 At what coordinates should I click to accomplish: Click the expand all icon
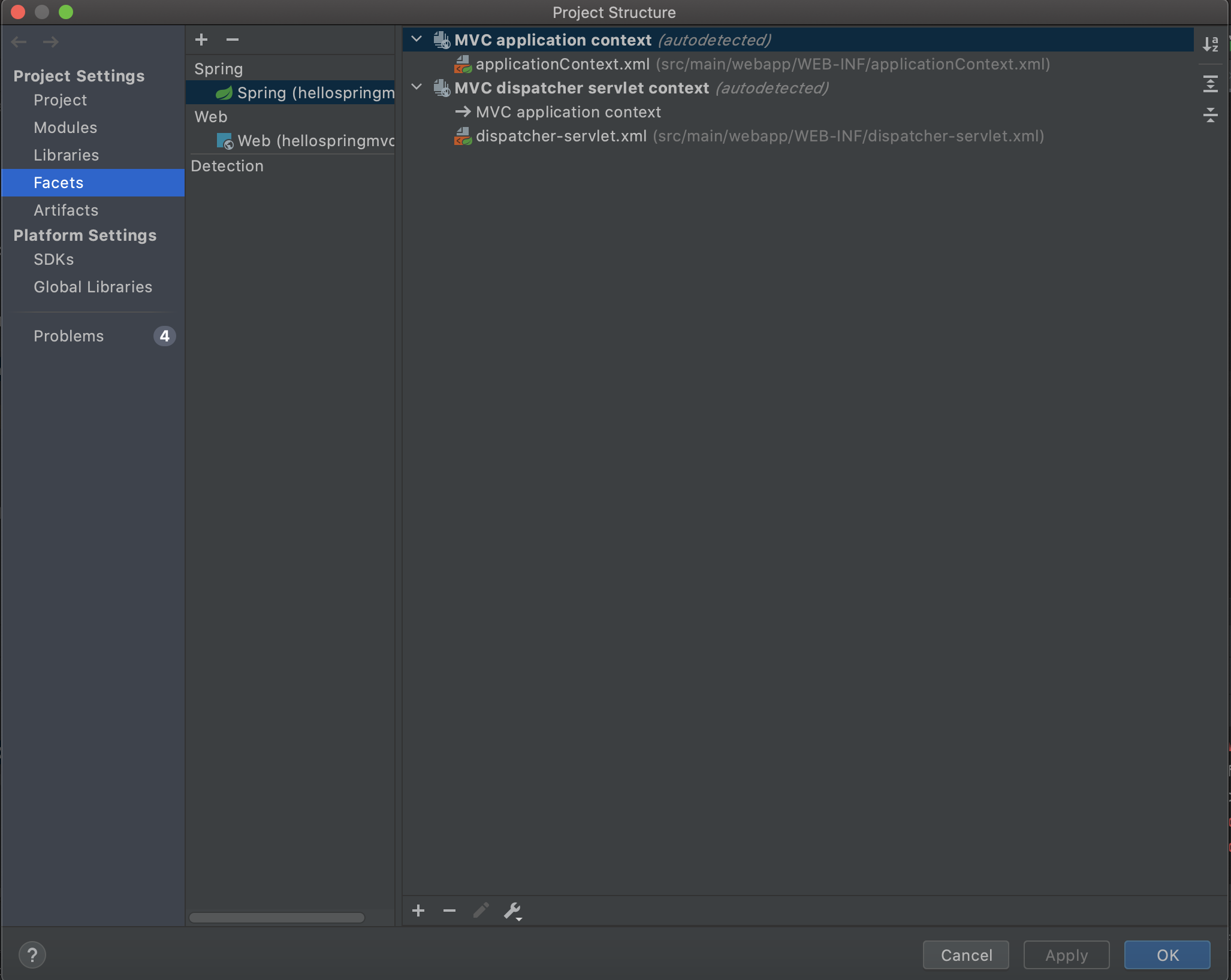point(1210,84)
